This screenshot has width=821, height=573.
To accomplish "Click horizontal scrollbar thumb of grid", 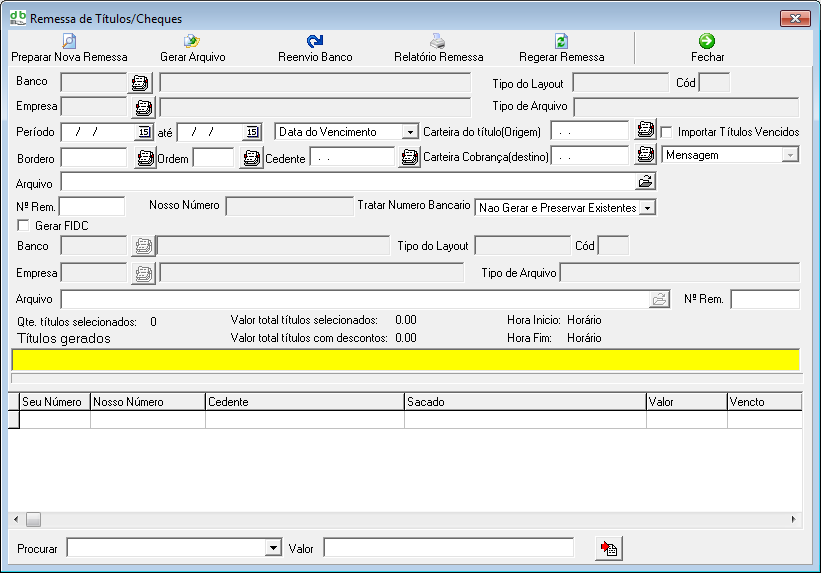I will coord(34,520).
